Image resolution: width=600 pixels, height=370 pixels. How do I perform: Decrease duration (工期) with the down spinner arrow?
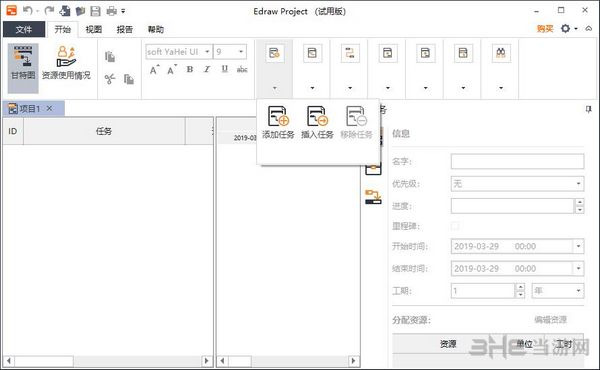click(520, 295)
